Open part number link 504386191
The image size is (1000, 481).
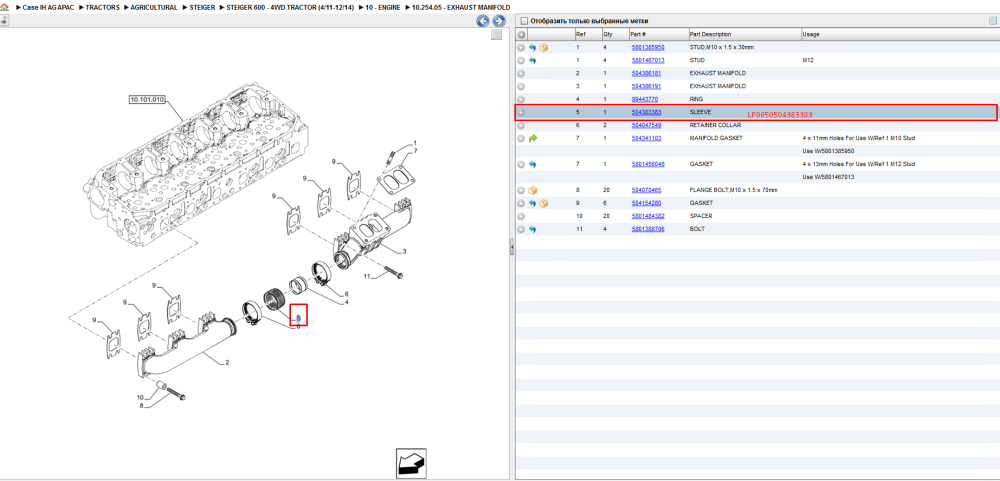(x=645, y=86)
